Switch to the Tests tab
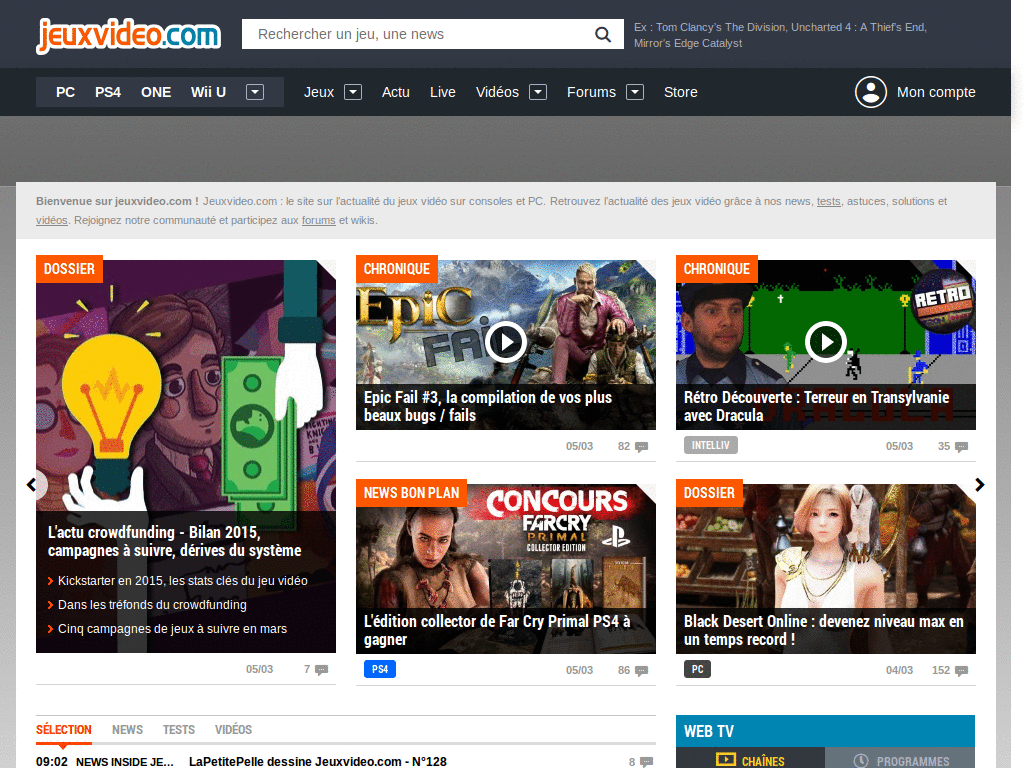 coord(179,729)
